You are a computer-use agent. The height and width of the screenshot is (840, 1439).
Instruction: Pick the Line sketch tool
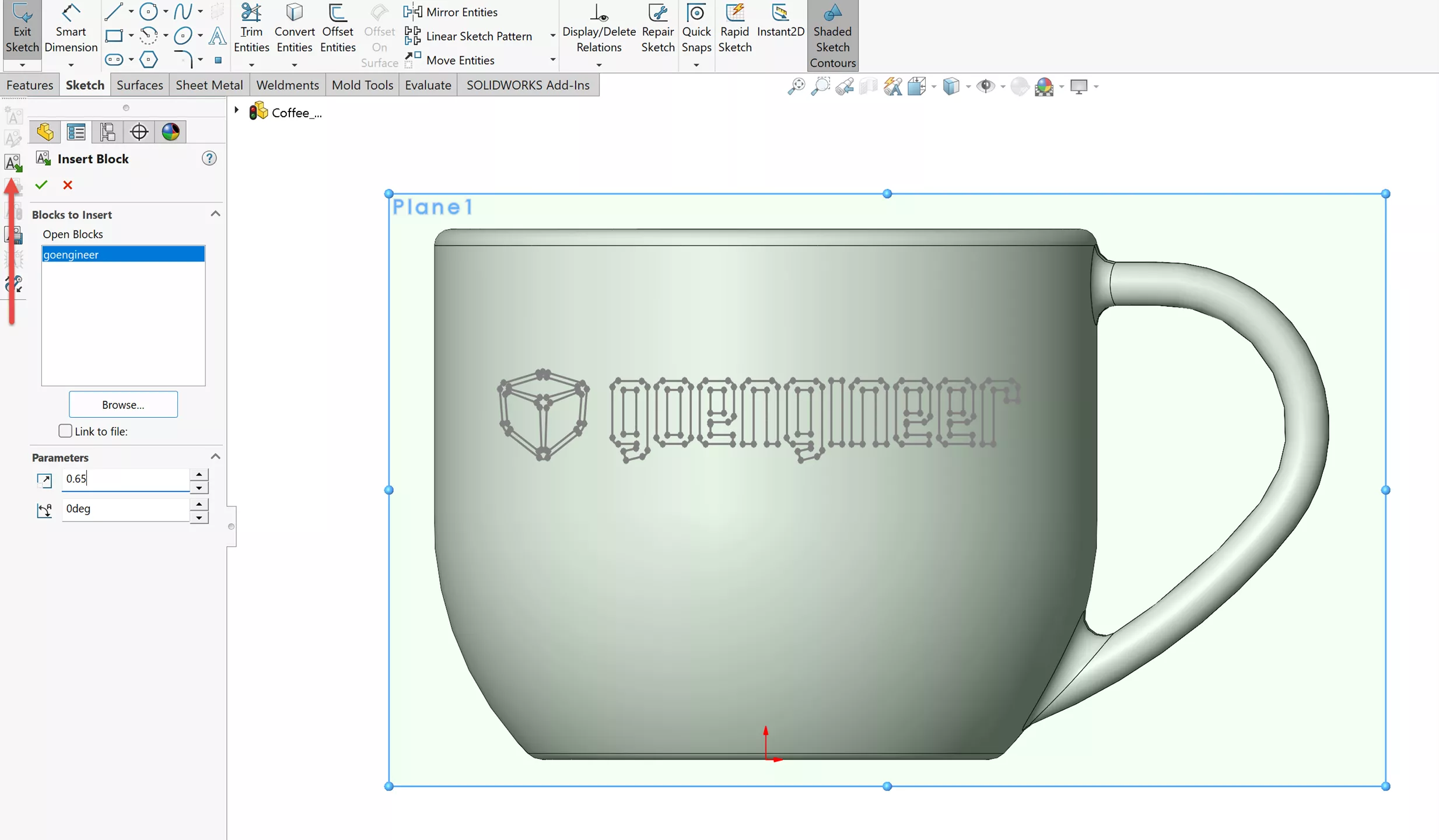(x=113, y=11)
